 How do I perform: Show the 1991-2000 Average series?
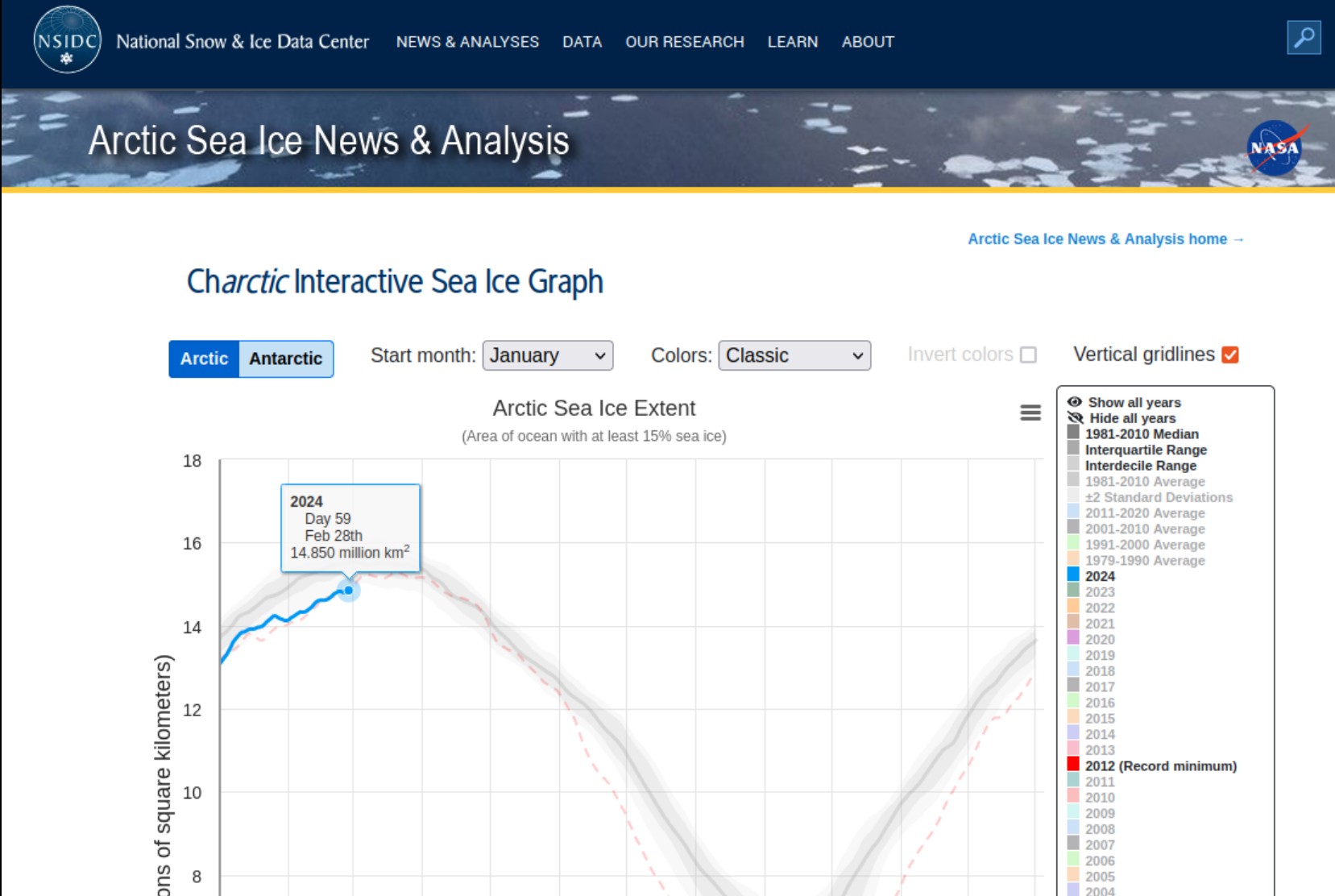(1145, 545)
